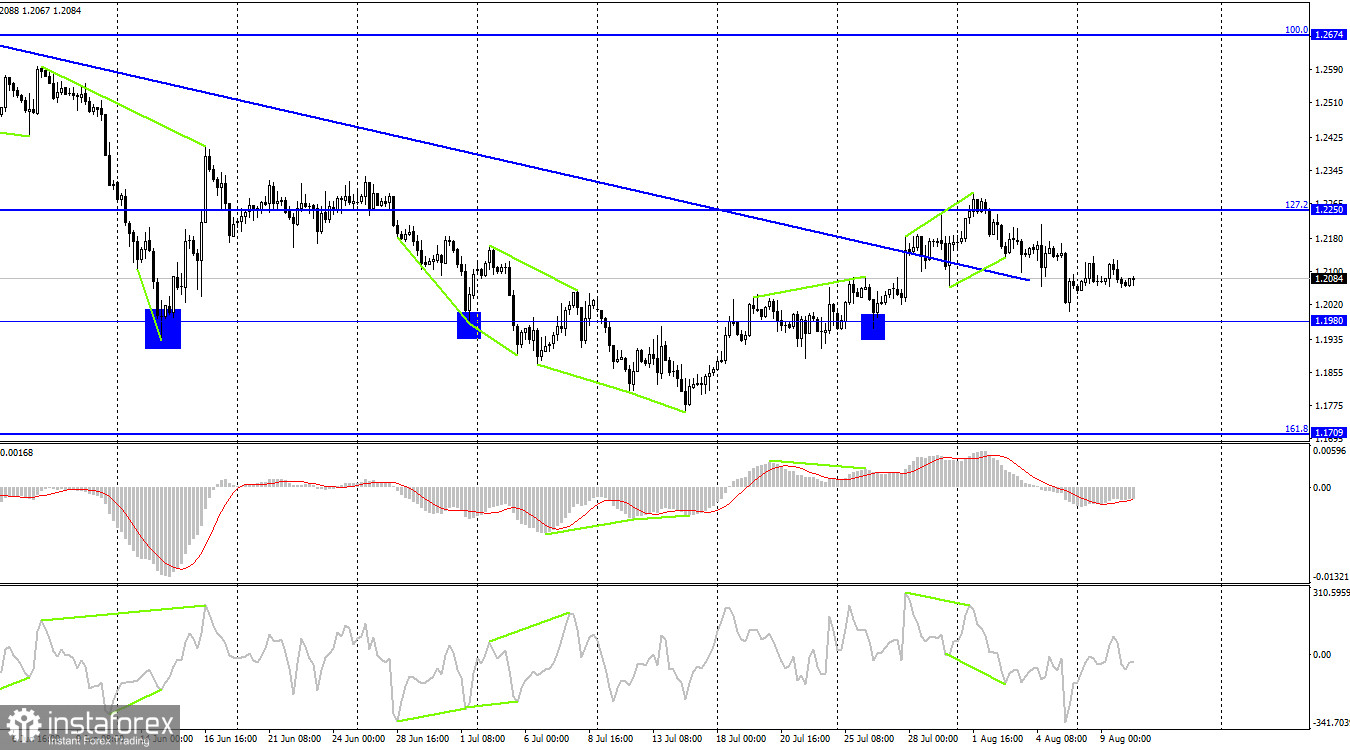This screenshot has width=1350, height=750.
Task: Click the MACD scale -0.01325 value
Action: [1331, 576]
